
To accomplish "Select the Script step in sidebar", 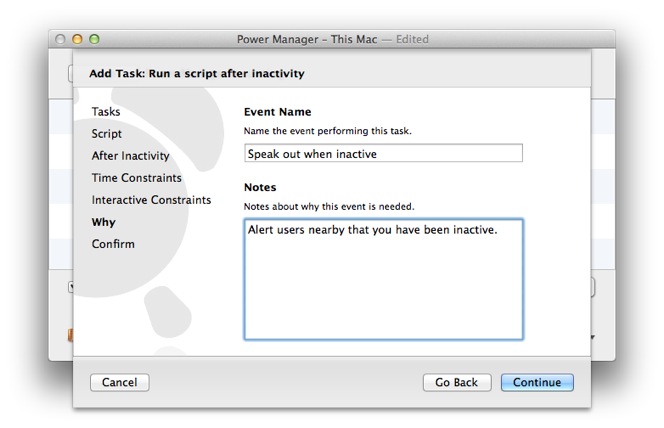I will click(x=107, y=134).
